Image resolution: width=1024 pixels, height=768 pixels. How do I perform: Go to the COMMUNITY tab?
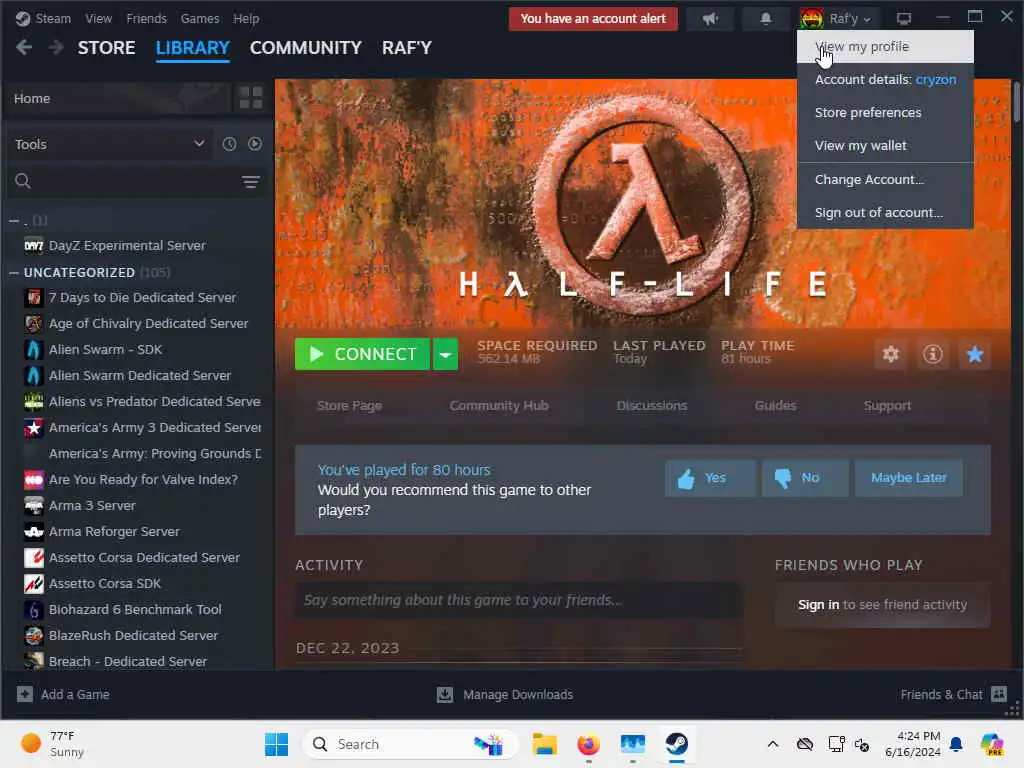(x=306, y=48)
